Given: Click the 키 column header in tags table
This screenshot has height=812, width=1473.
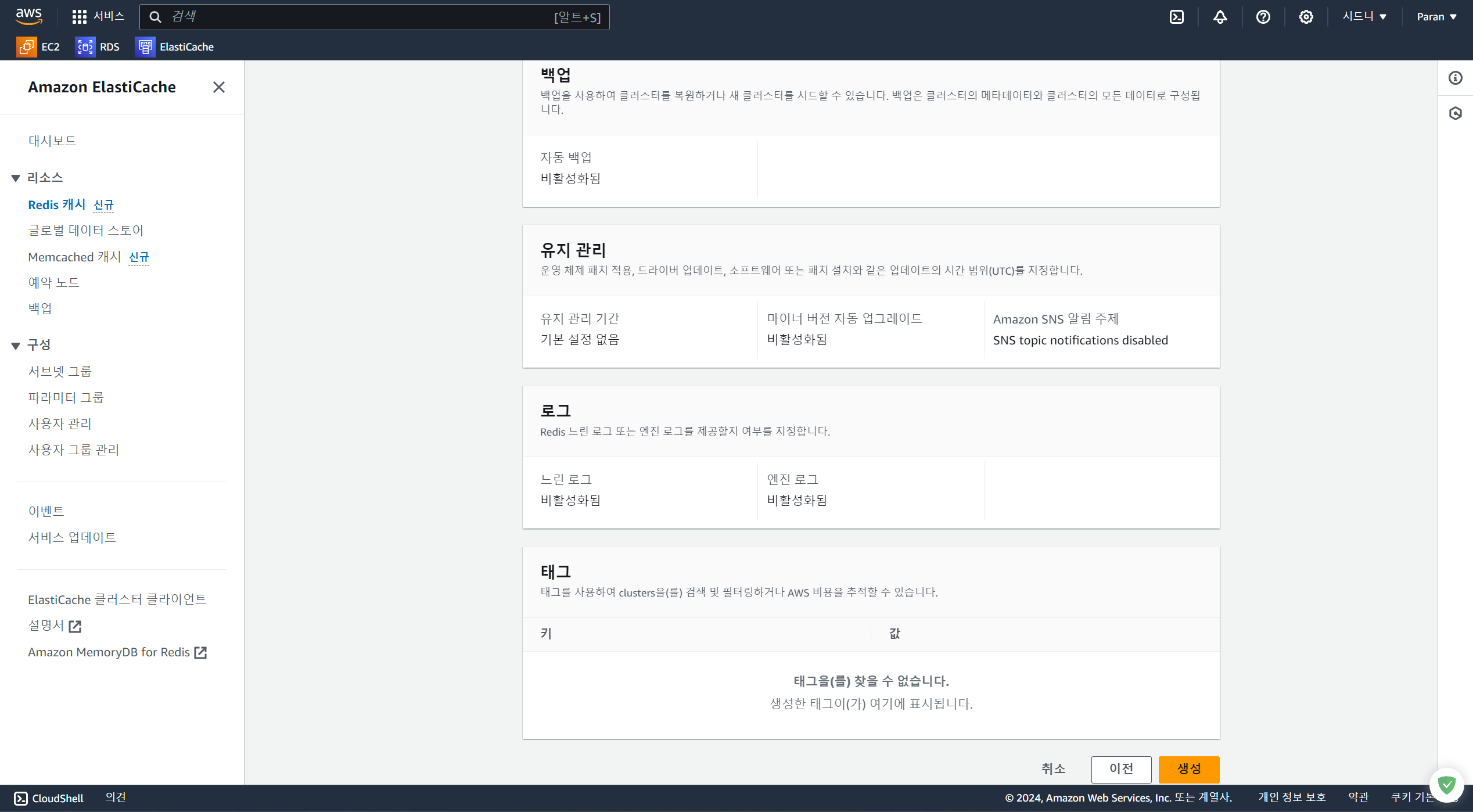Looking at the screenshot, I should (x=546, y=634).
